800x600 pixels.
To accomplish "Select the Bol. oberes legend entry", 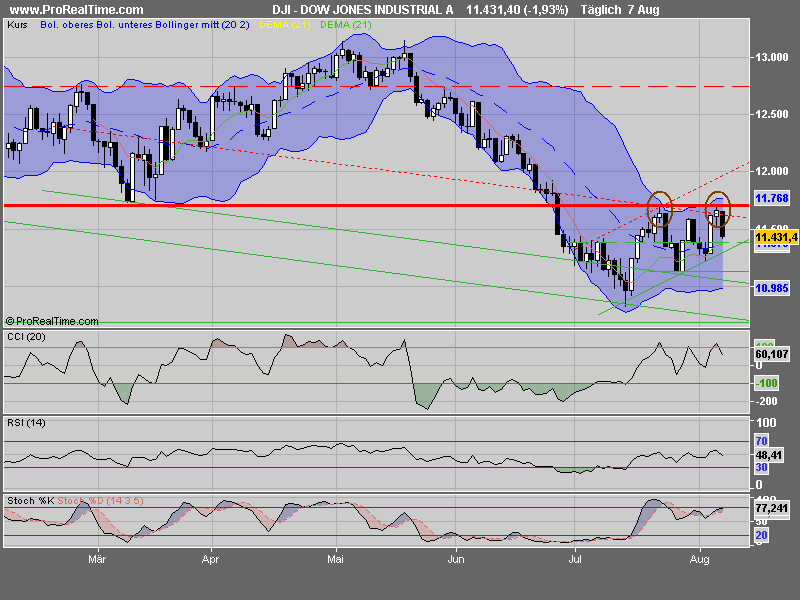I will click(67, 24).
